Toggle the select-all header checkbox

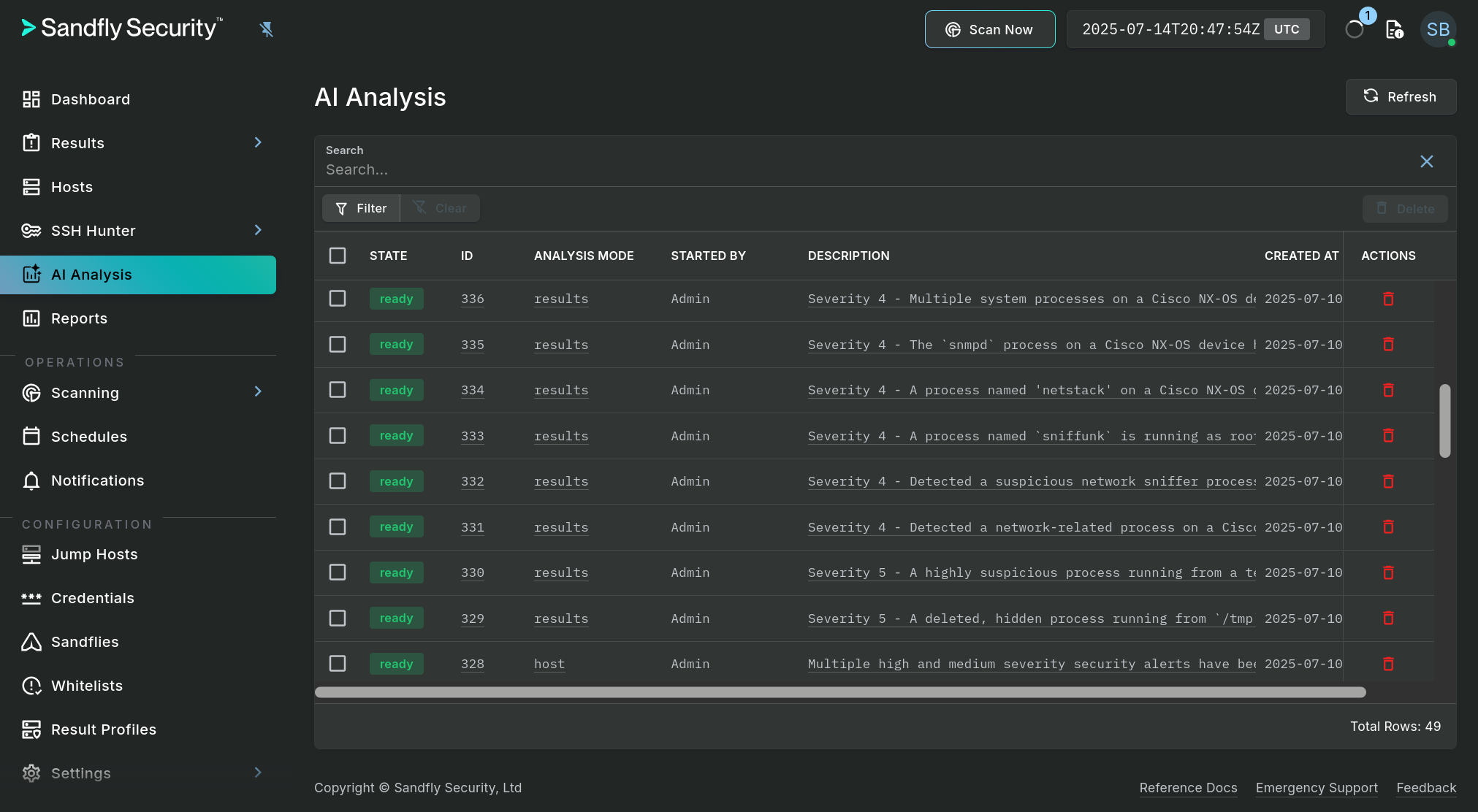click(338, 256)
